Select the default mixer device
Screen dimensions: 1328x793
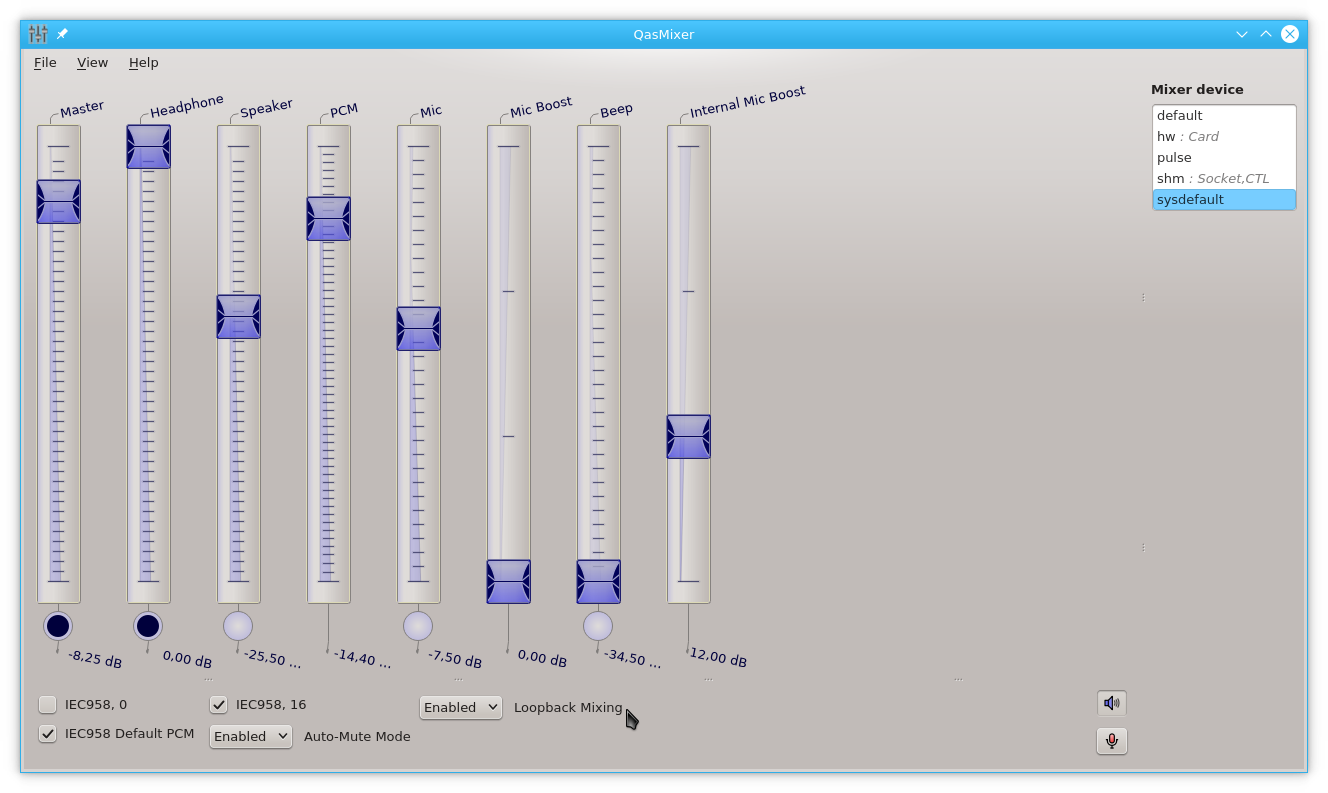pos(1224,116)
